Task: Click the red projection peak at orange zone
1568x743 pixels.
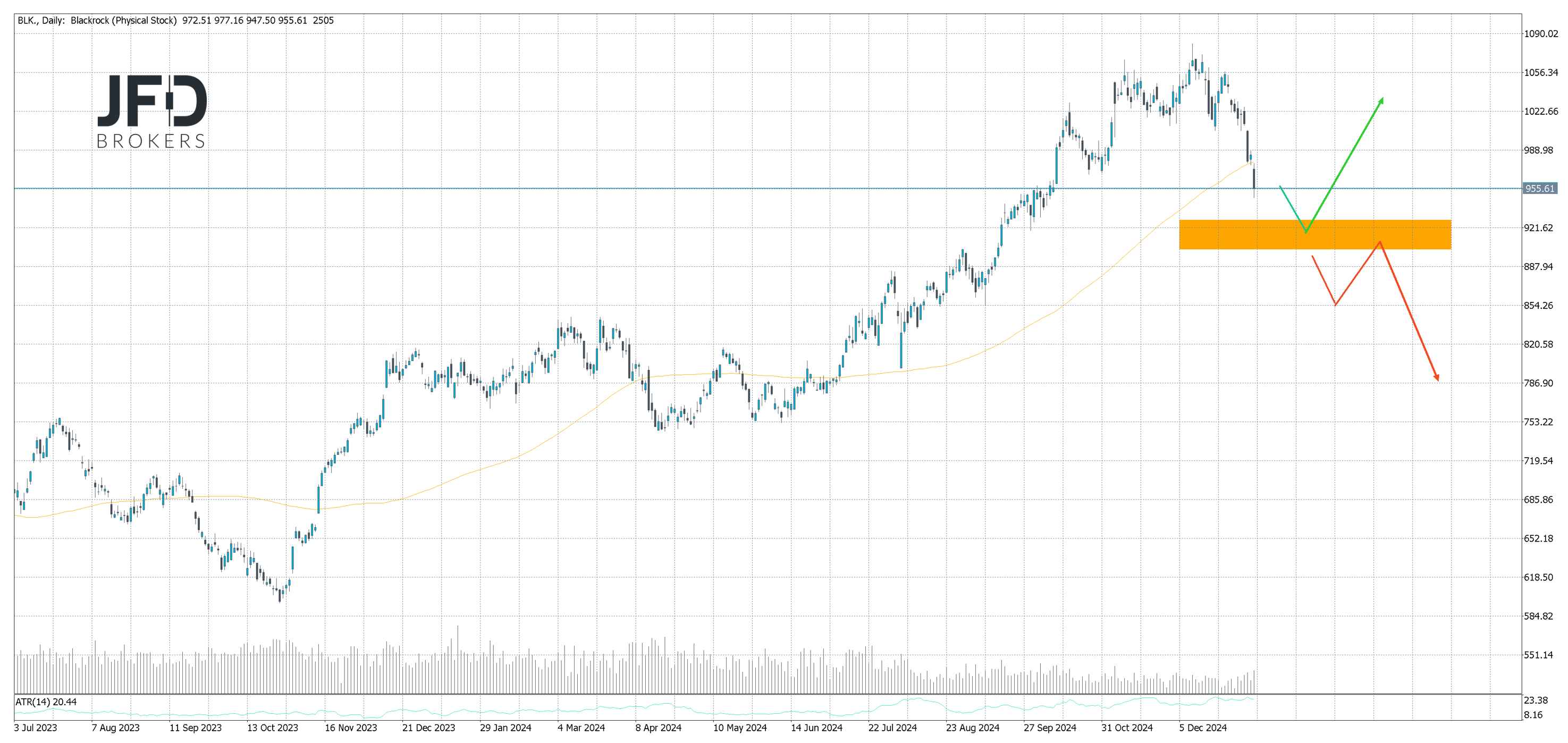Action: coord(1379,242)
